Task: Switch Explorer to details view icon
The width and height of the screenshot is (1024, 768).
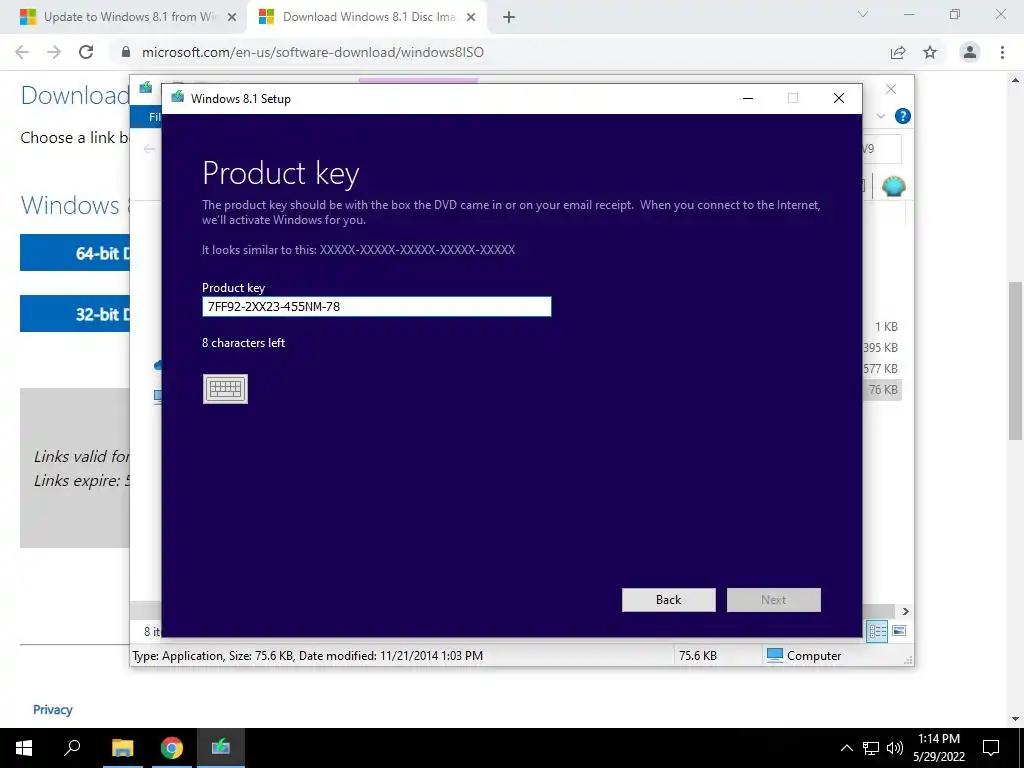Action: [878, 631]
